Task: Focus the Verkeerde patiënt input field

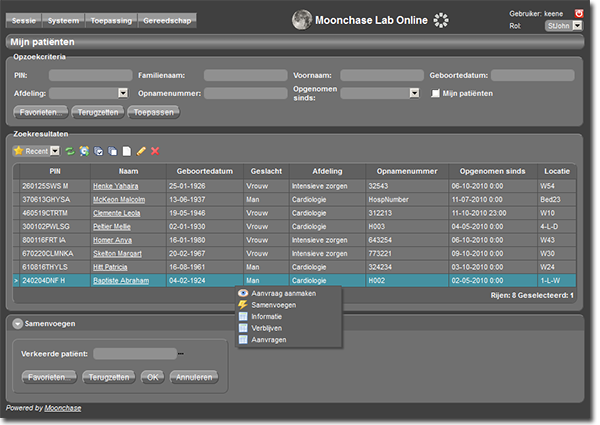Action: click(135, 354)
